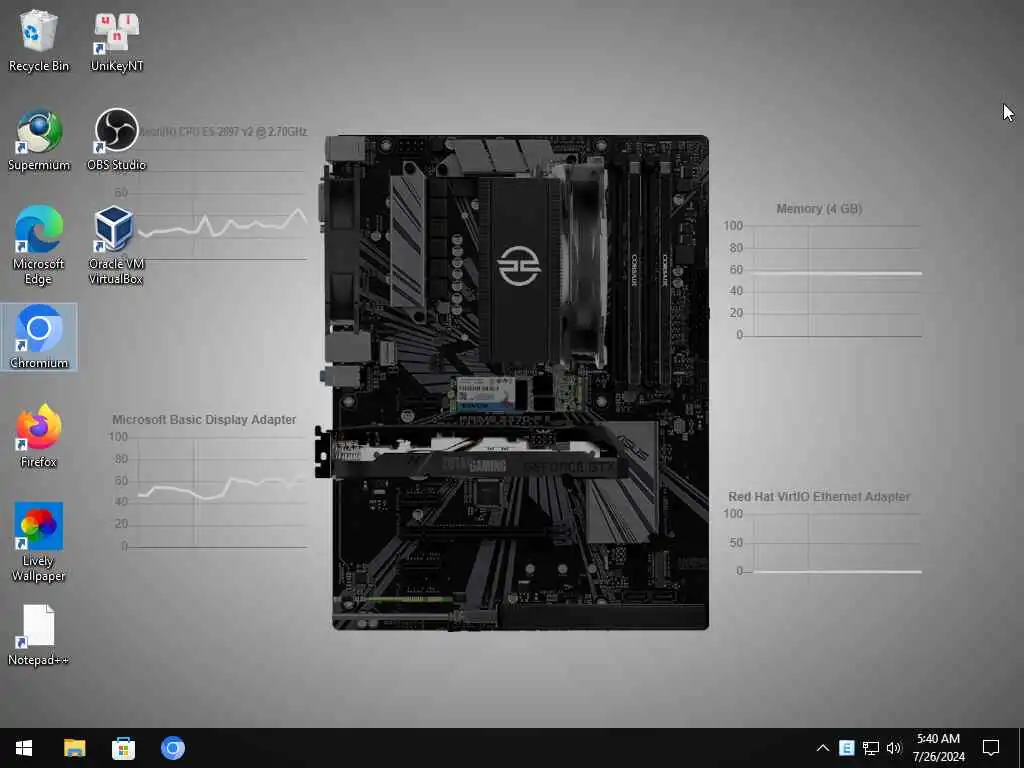1024x768 pixels.
Task: Select the Chromium desktop shortcut
Action: (39, 337)
